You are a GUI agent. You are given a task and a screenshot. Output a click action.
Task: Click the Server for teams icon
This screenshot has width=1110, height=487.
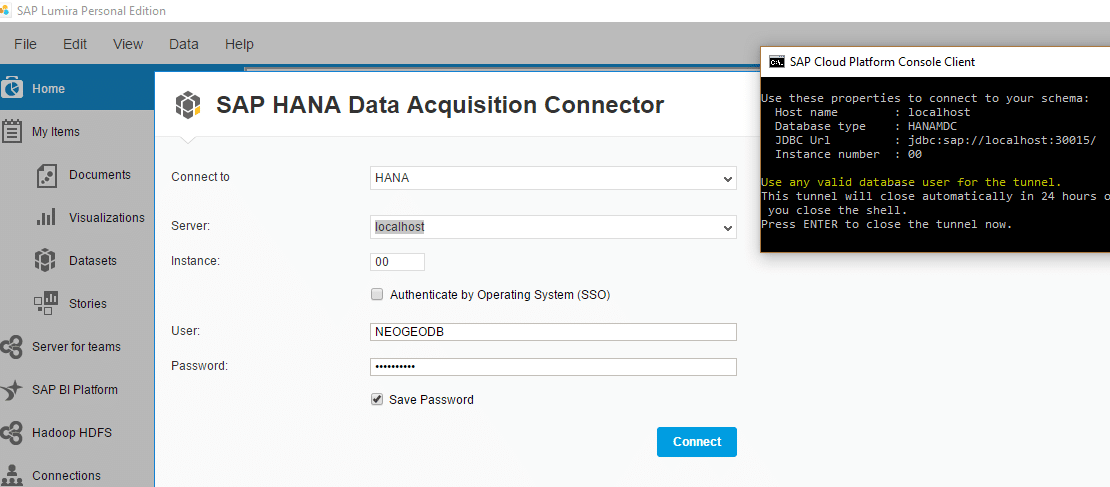click(12, 347)
